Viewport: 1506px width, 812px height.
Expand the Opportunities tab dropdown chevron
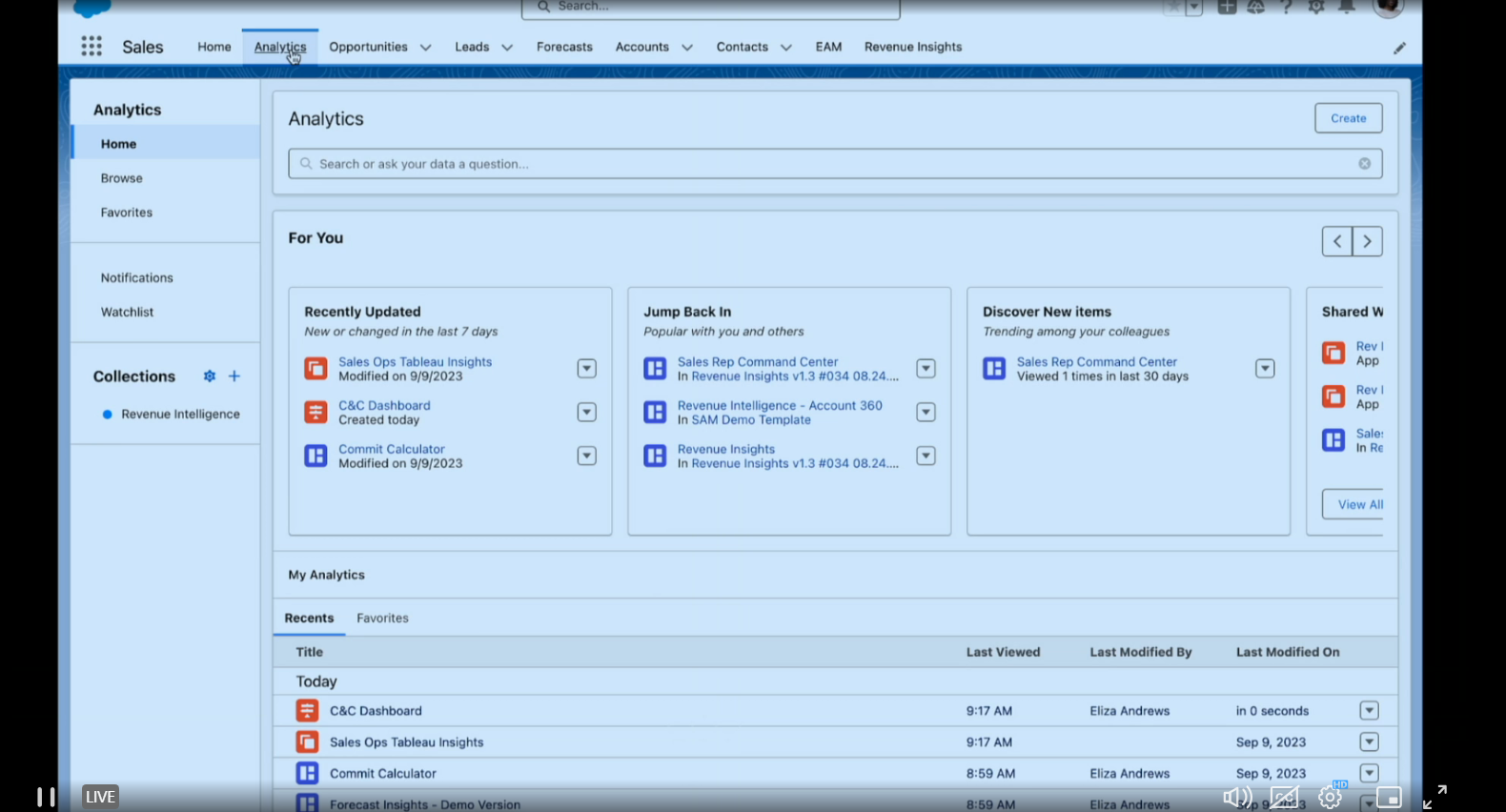pos(425,48)
